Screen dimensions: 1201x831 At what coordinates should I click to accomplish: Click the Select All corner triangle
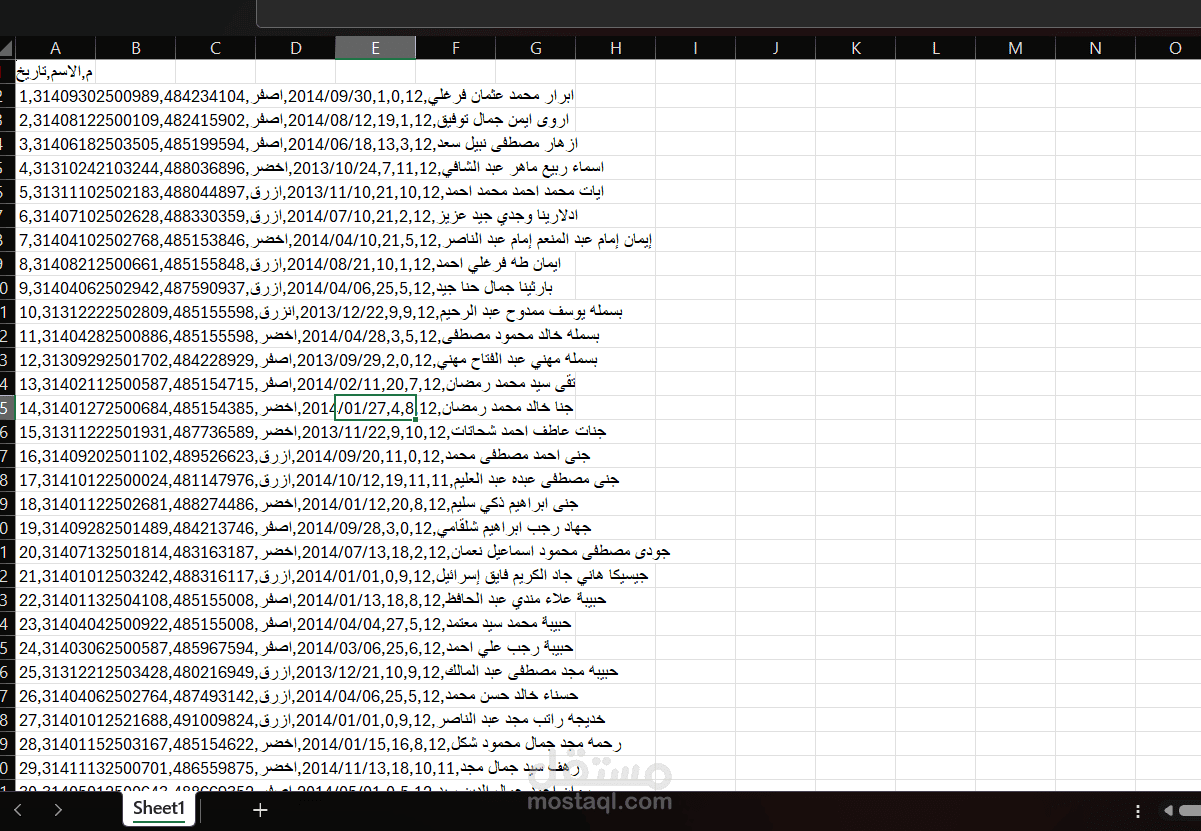(x=7, y=48)
